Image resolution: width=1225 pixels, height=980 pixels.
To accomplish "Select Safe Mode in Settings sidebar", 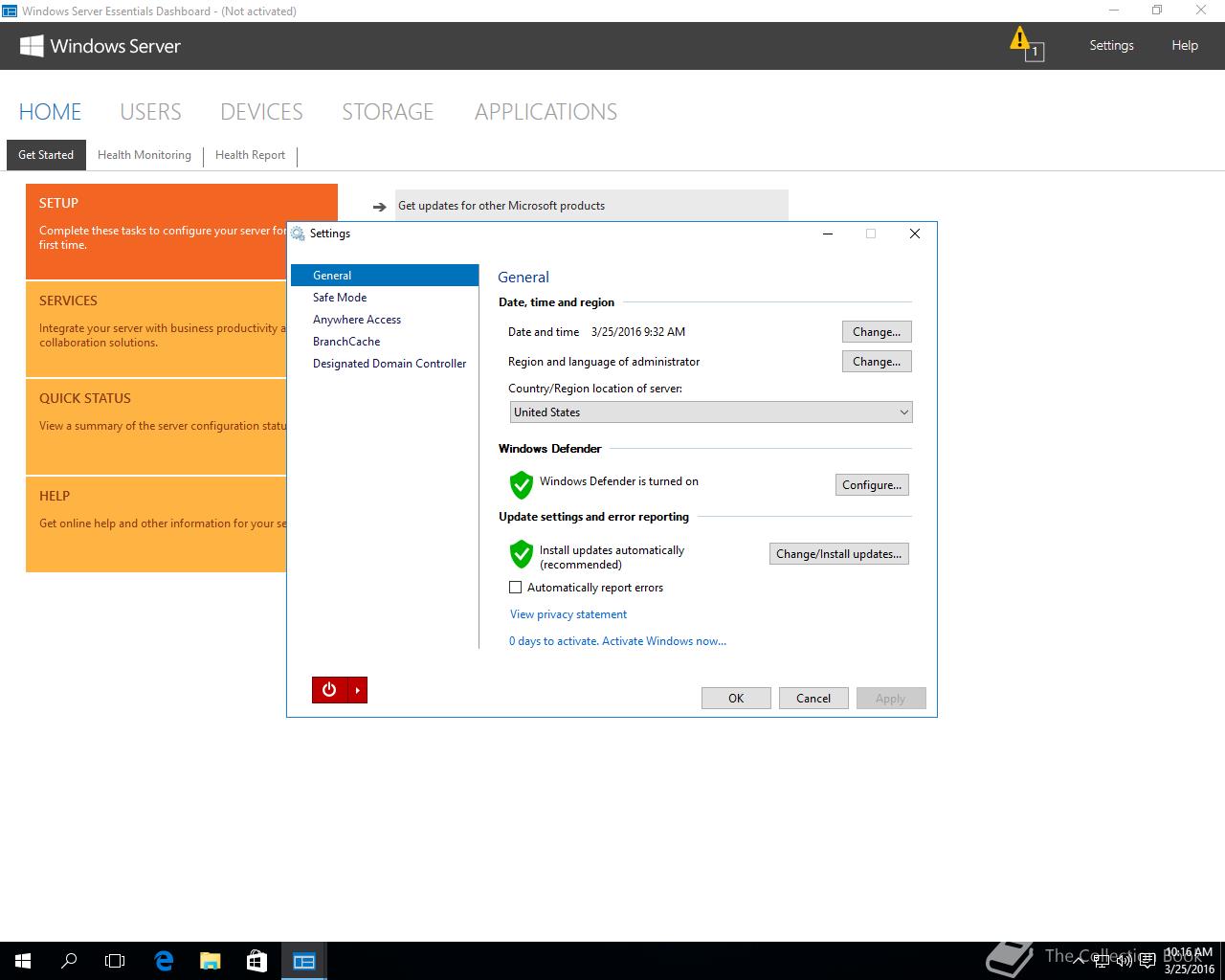I will point(385,298).
